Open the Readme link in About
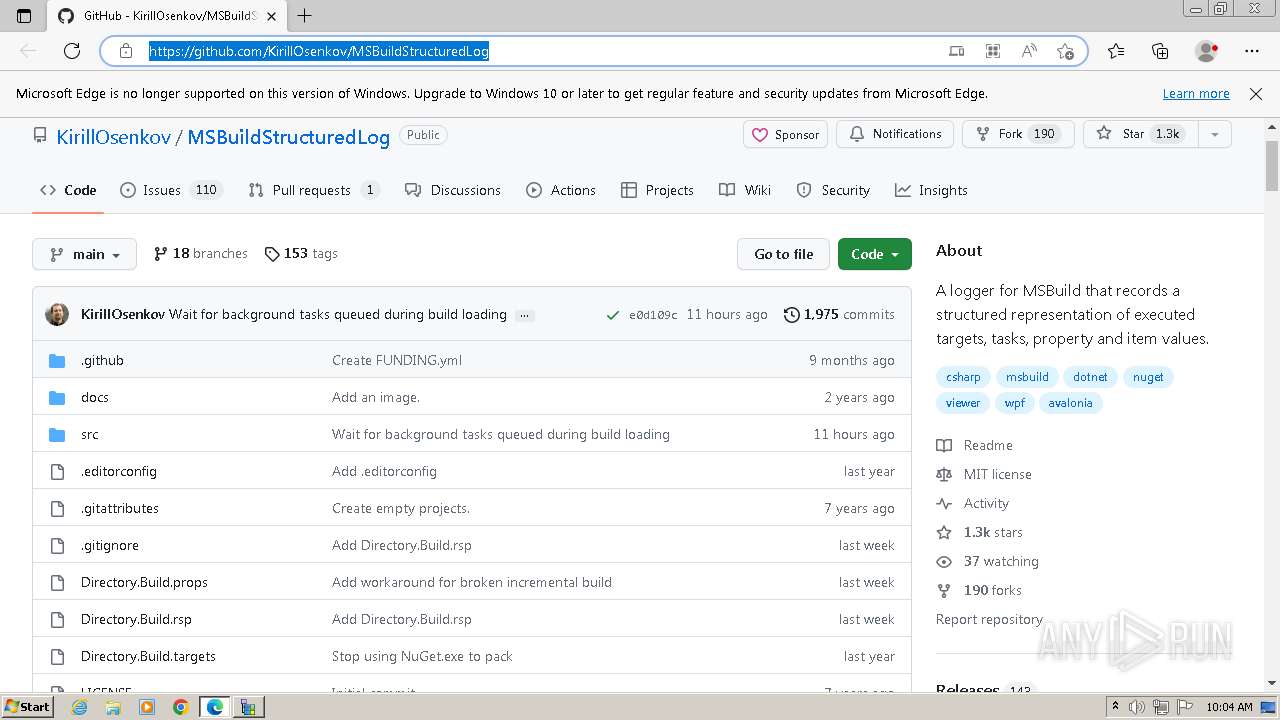The width and height of the screenshot is (1280, 720). 975,445
